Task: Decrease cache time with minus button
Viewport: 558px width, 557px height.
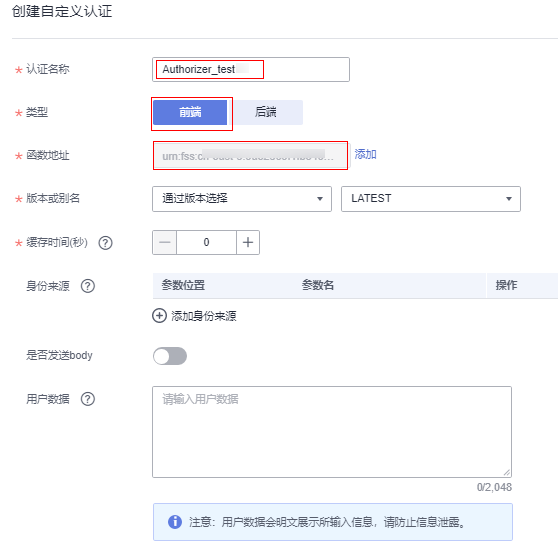Action: point(164,242)
